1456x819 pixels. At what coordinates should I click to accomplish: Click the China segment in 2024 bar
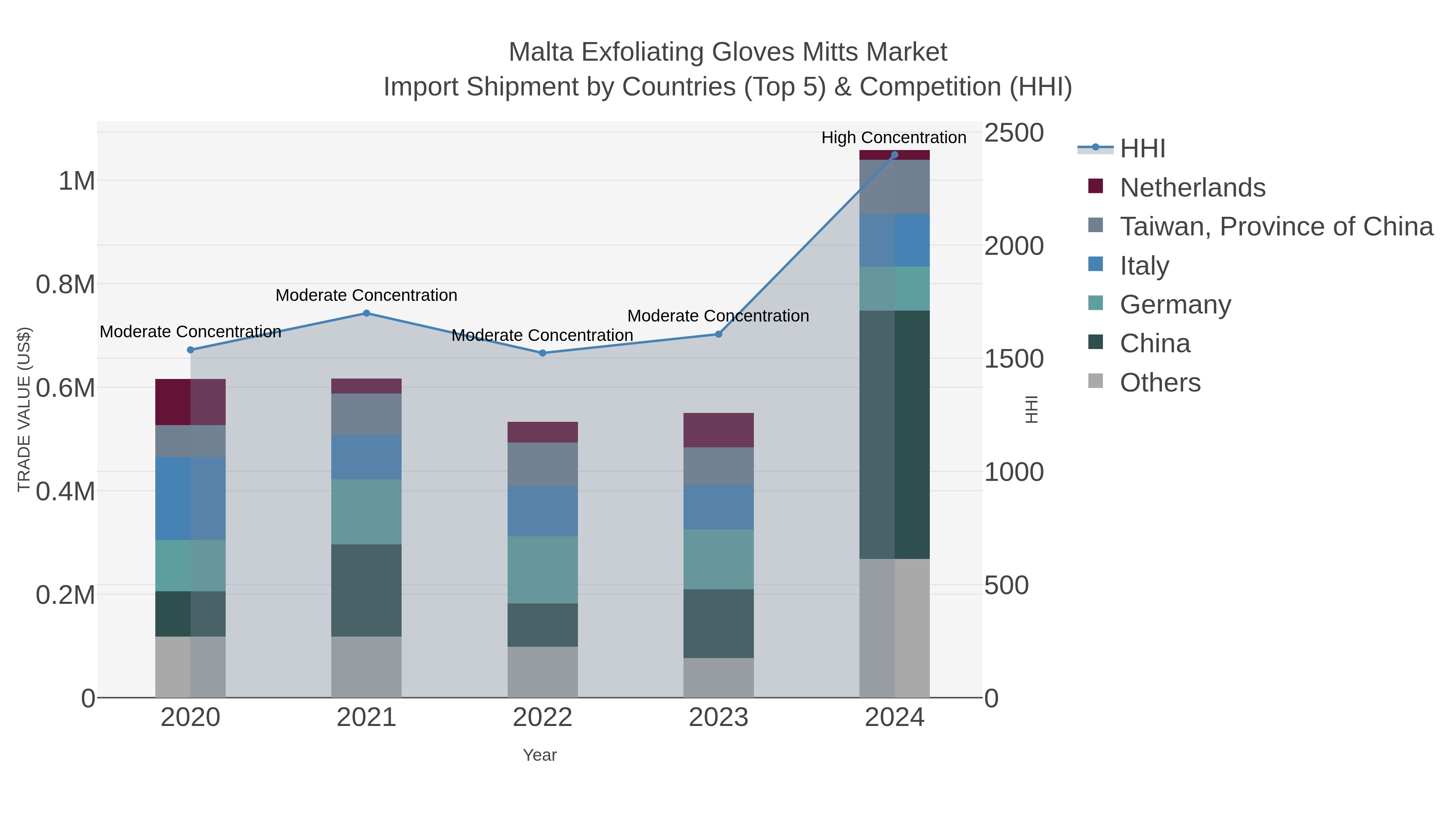click(895, 435)
